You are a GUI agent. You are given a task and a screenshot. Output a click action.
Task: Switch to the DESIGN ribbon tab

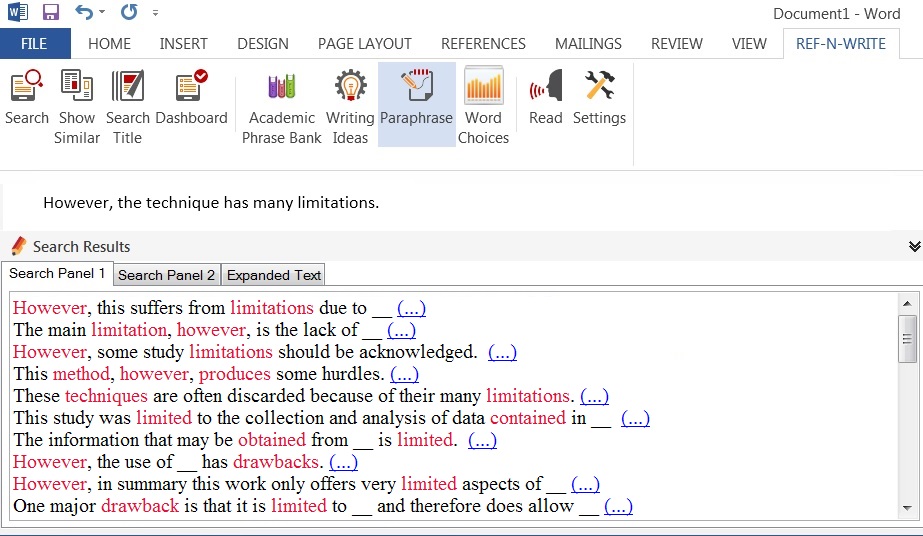click(x=263, y=44)
